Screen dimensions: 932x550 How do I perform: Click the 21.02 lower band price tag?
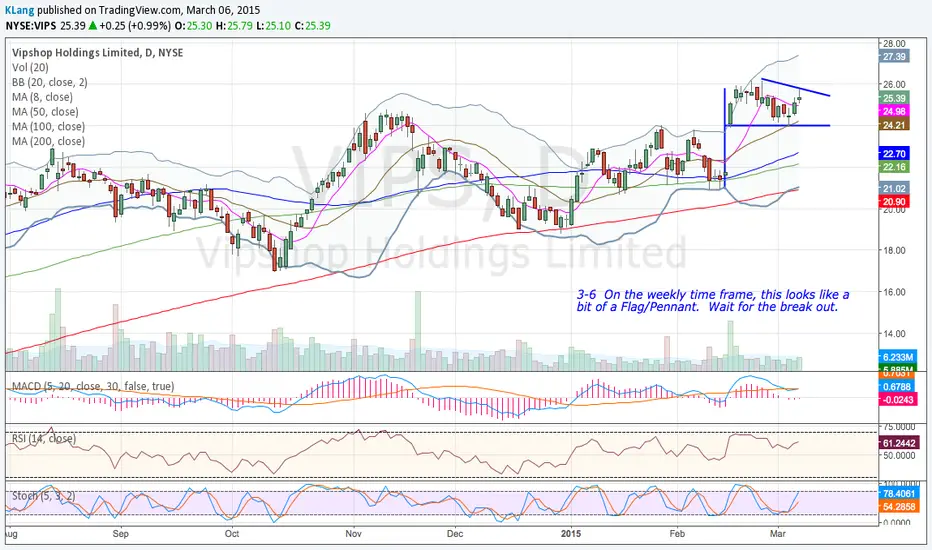(x=894, y=189)
